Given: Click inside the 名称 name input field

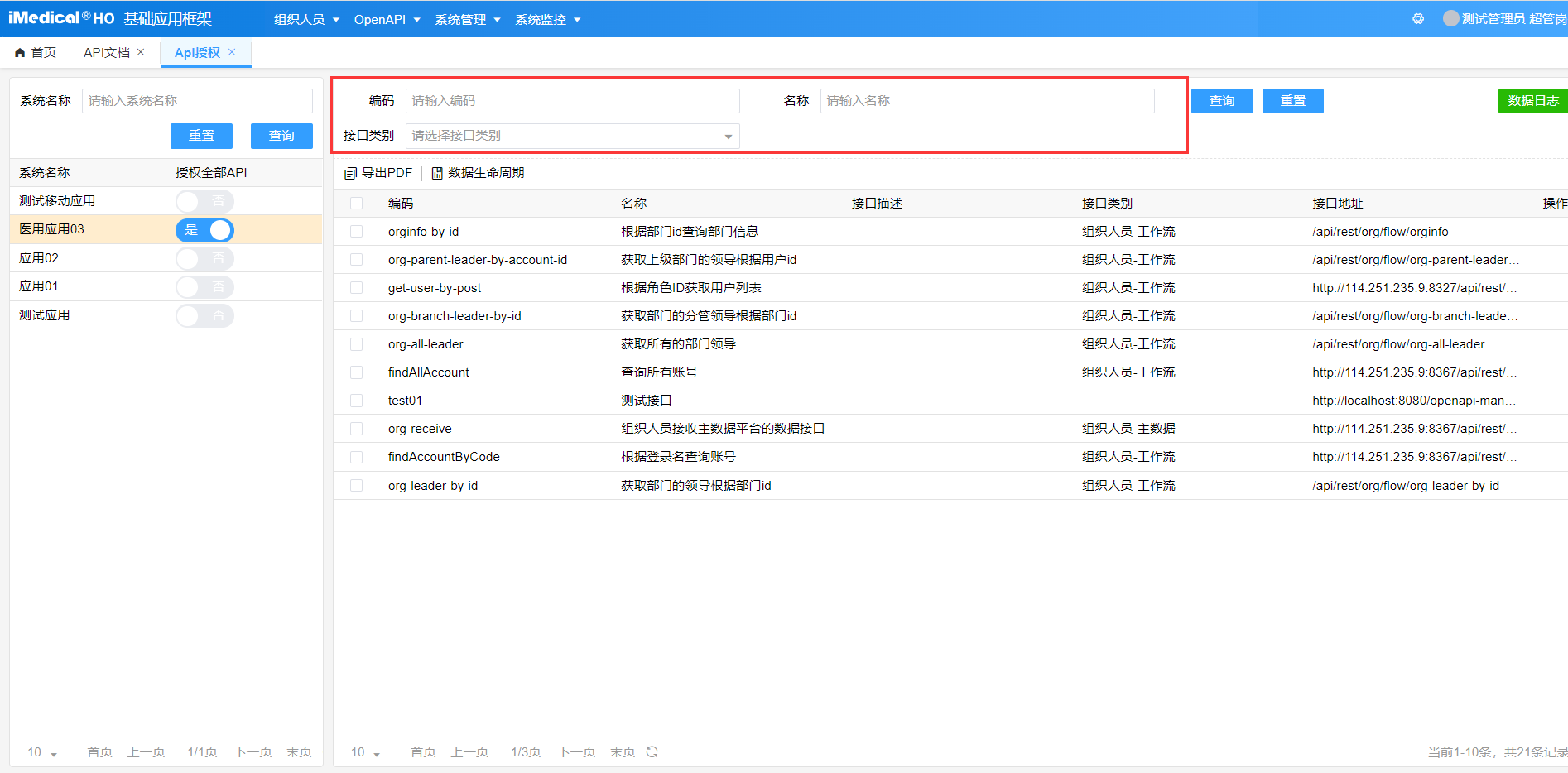Looking at the screenshot, I should (985, 100).
